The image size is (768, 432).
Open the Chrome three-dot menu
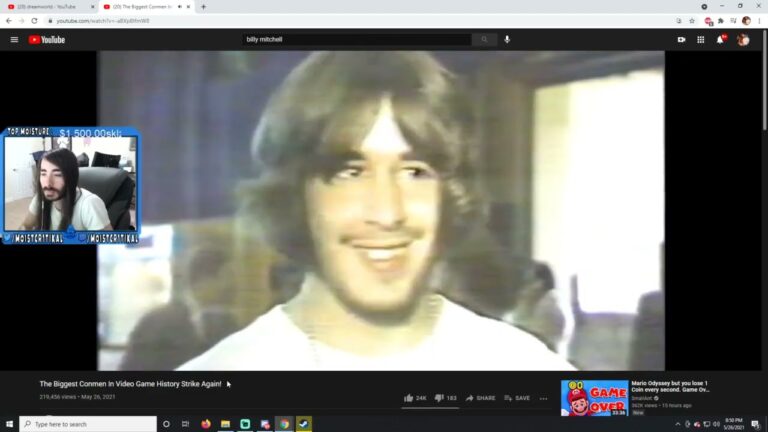[759, 21]
